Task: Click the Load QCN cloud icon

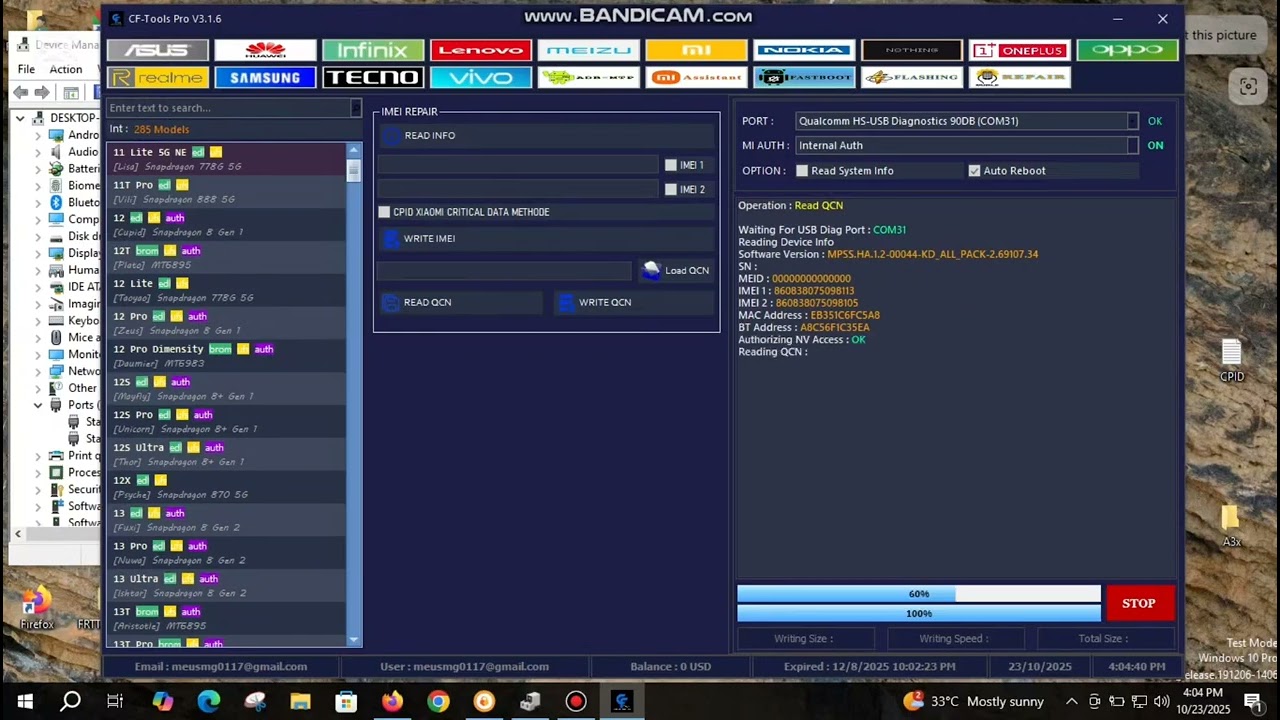Action: (651, 270)
